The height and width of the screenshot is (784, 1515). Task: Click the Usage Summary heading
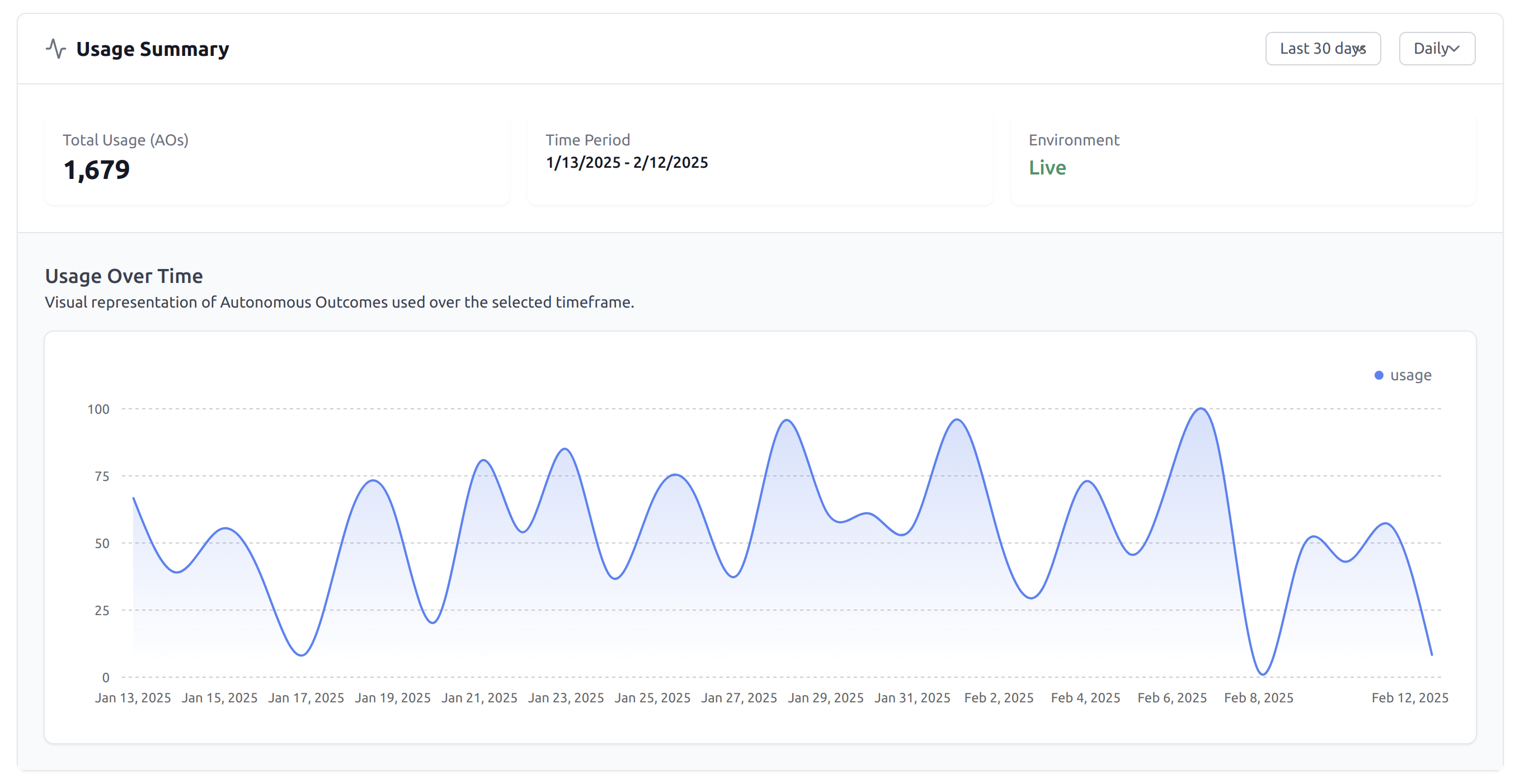coord(152,49)
